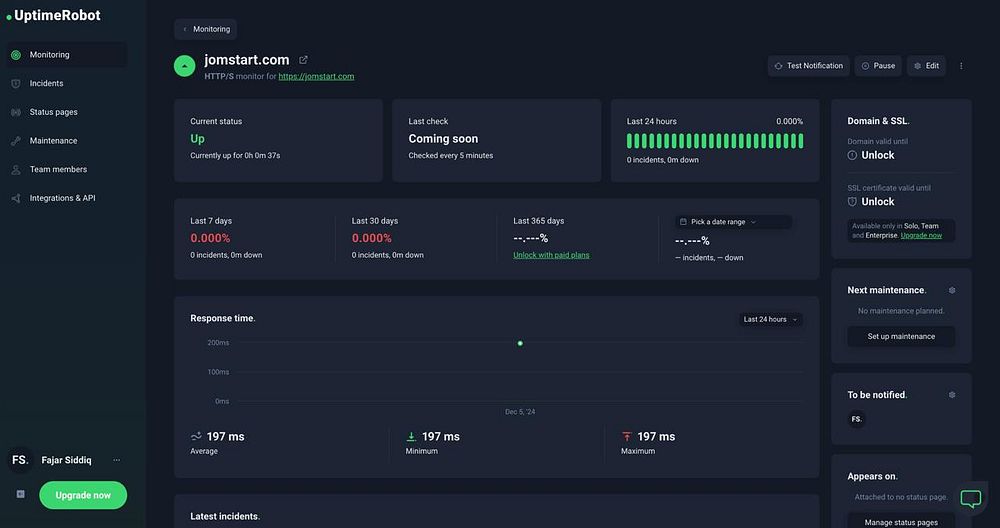Click the Last 7 days 0.000% value

pos(210,238)
